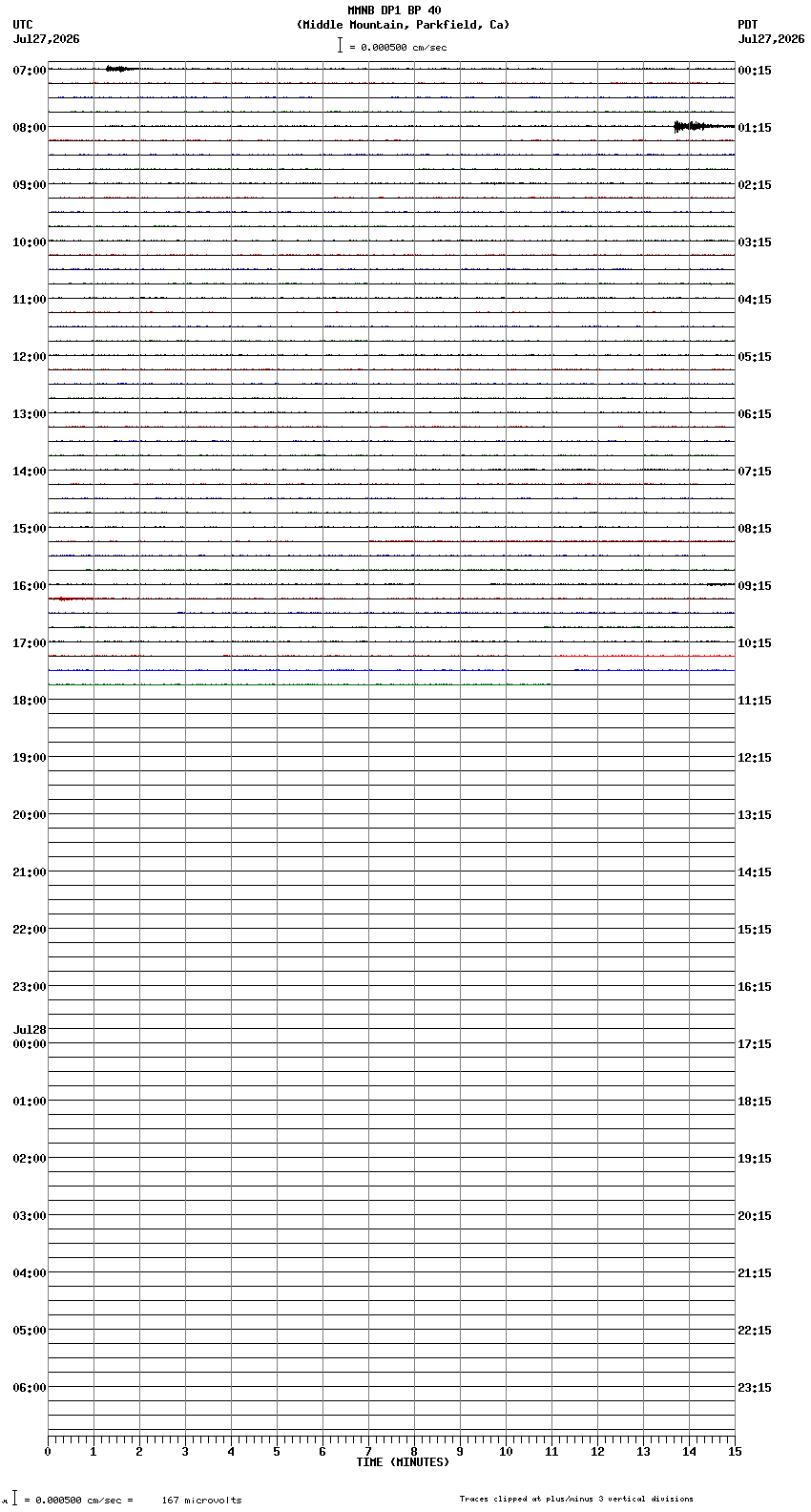Click the footer scale 0.000500 cm/sec text
This screenshot has width=811, height=1512.
[78, 1501]
